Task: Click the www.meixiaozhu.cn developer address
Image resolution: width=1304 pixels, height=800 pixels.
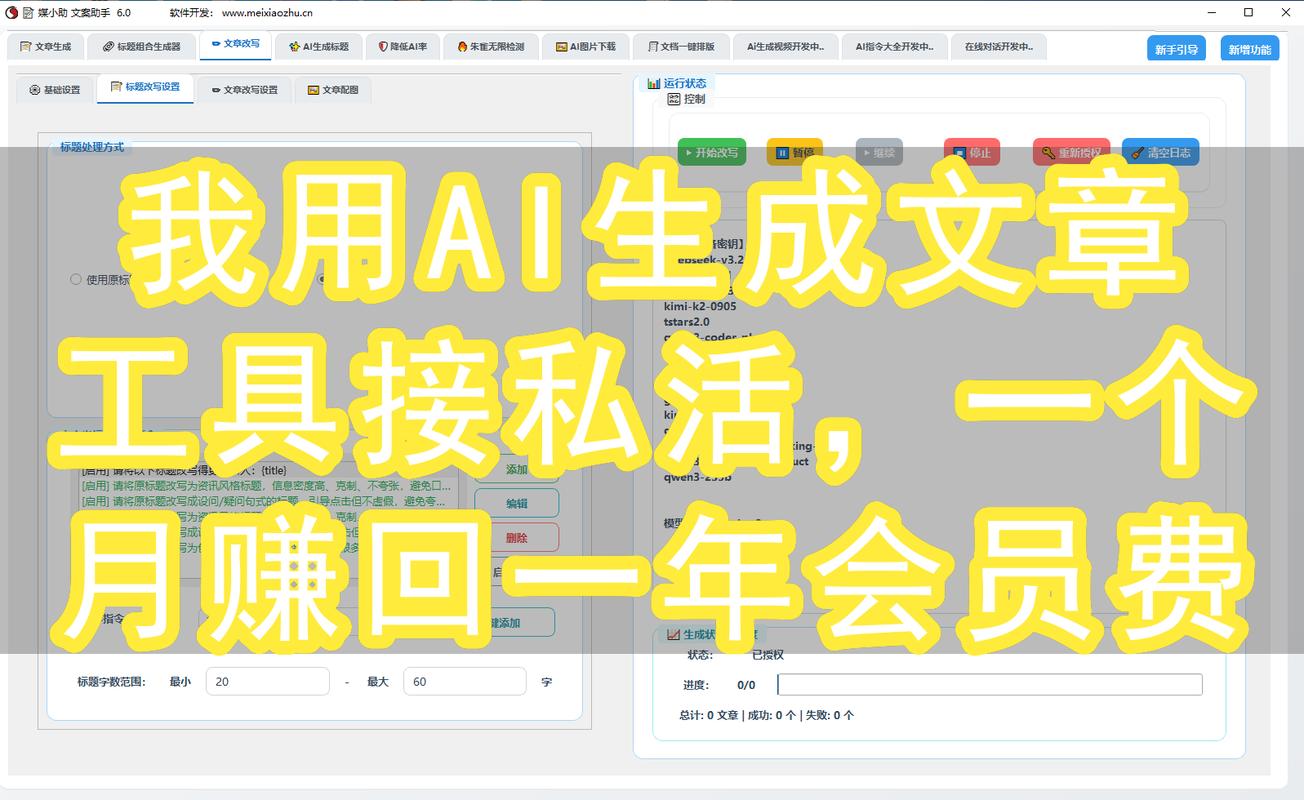Action: (x=267, y=13)
